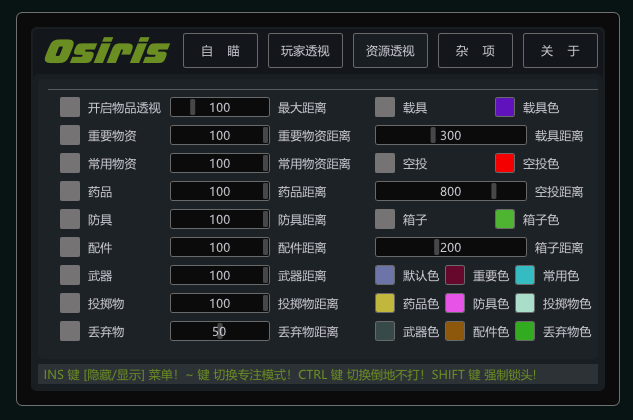Adjust the 载具距离 slider showing 300
The height and width of the screenshot is (420, 633).
click(x=451, y=135)
